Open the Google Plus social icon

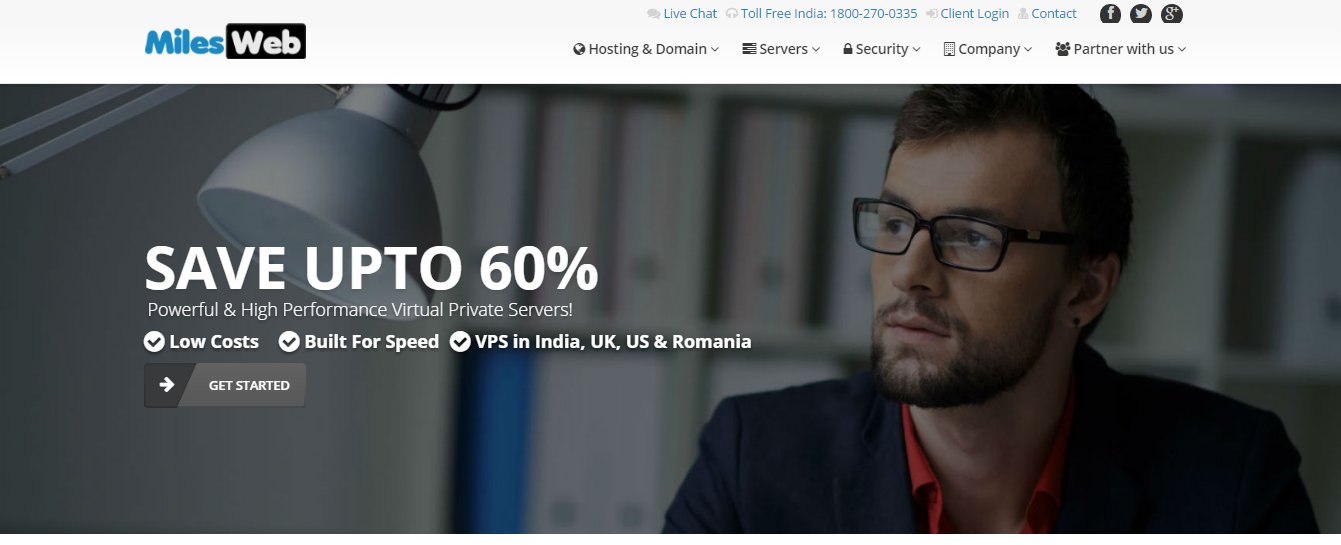pos(1172,14)
